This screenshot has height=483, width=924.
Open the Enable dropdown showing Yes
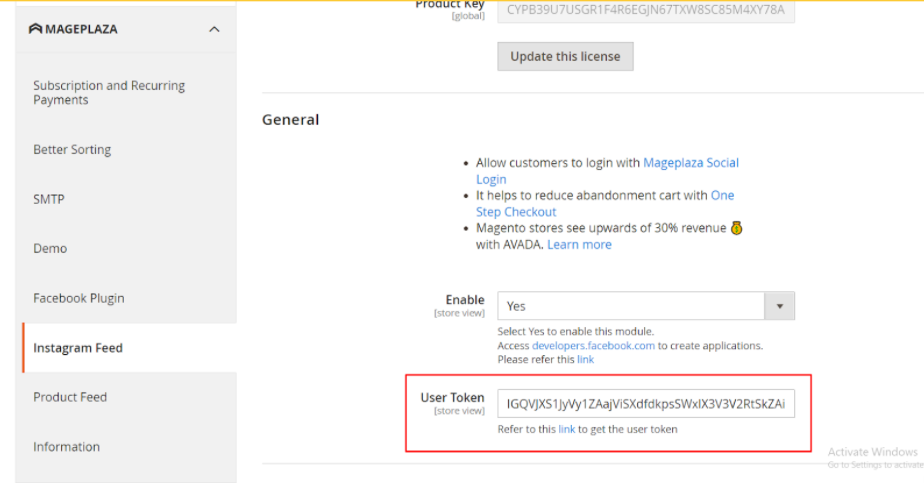[646, 306]
